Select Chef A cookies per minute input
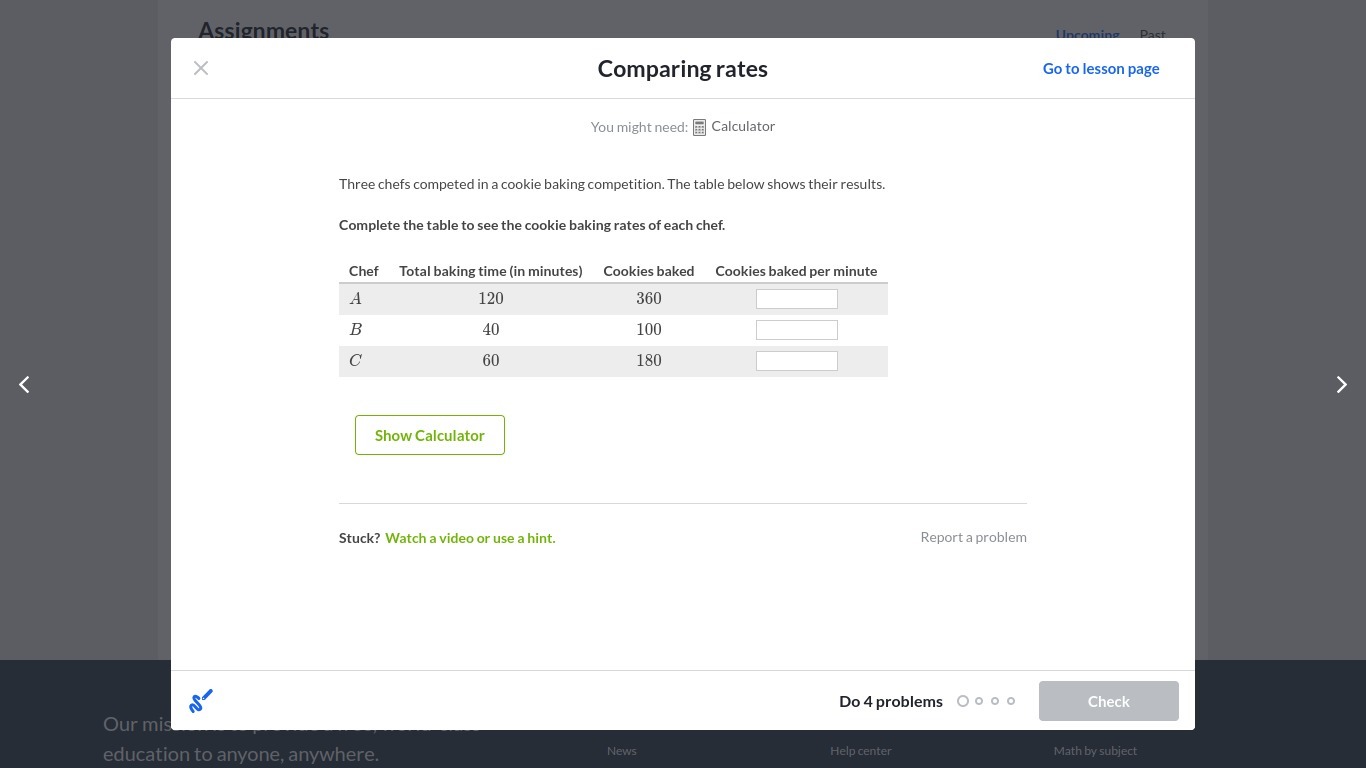Viewport: 1366px width, 768px height. click(x=797, y=299)
